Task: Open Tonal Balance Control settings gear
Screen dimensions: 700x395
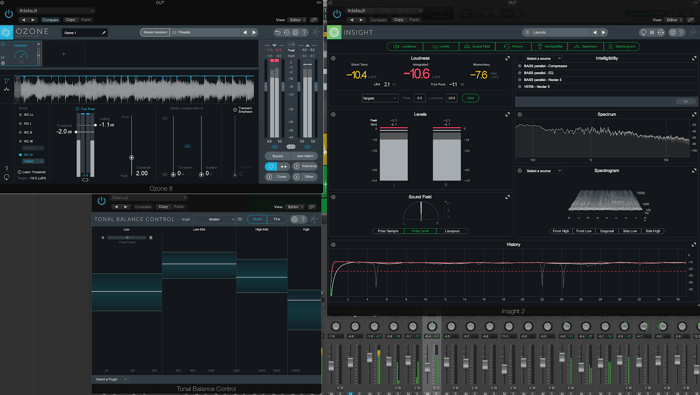Action: coord(294,219)
